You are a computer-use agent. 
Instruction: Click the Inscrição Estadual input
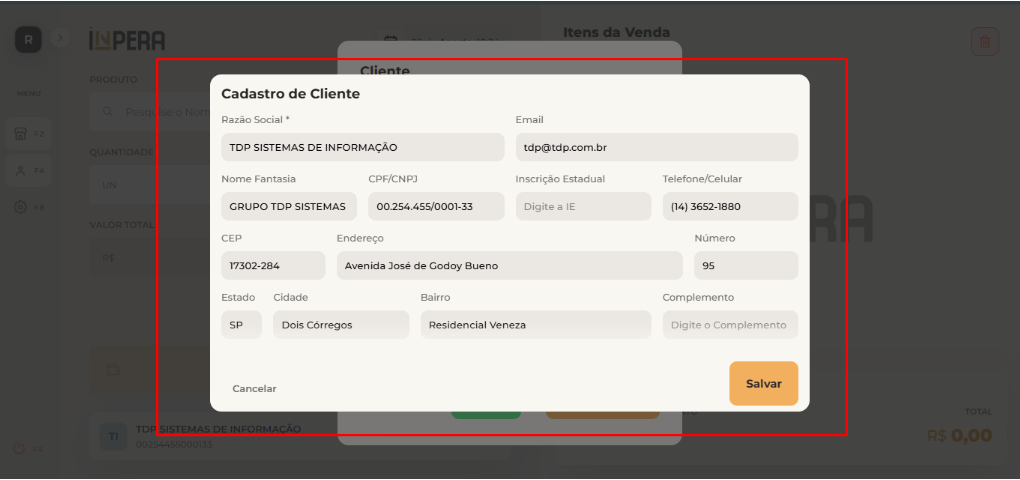point(584,206)
